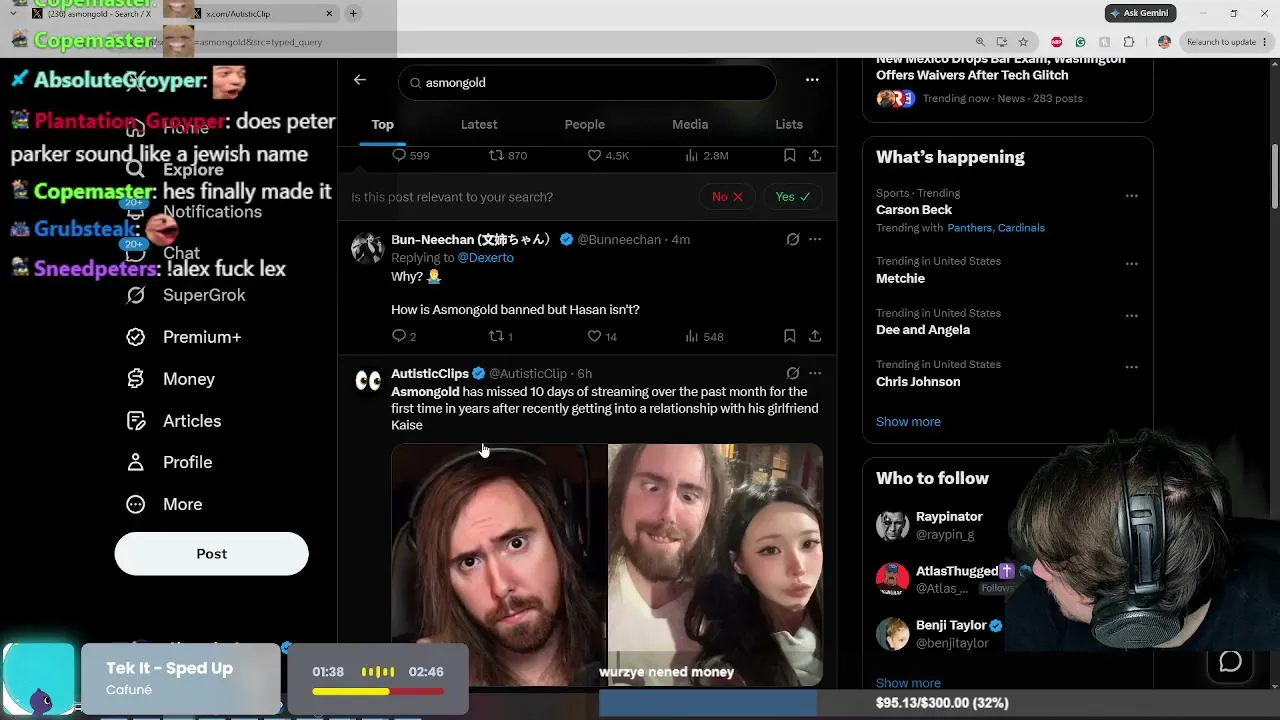View analytics for the 548 views post

coord(704,336)
